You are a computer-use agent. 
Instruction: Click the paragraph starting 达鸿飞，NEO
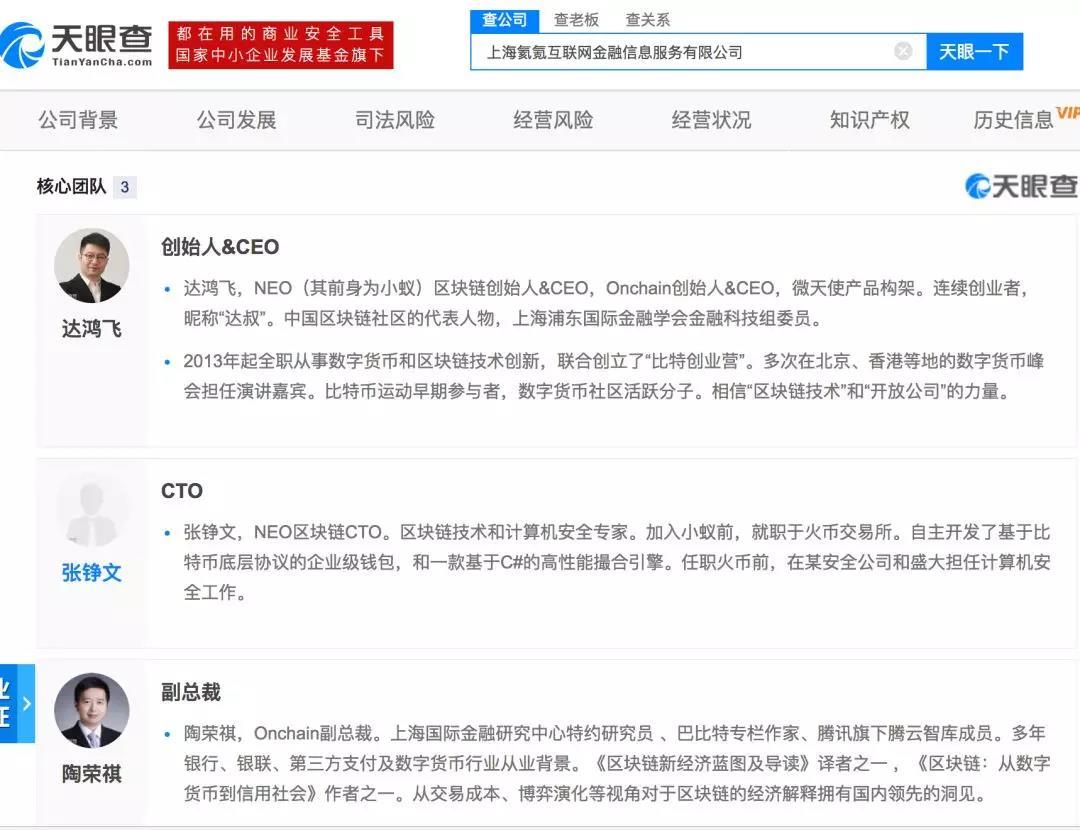coord(606,303)
